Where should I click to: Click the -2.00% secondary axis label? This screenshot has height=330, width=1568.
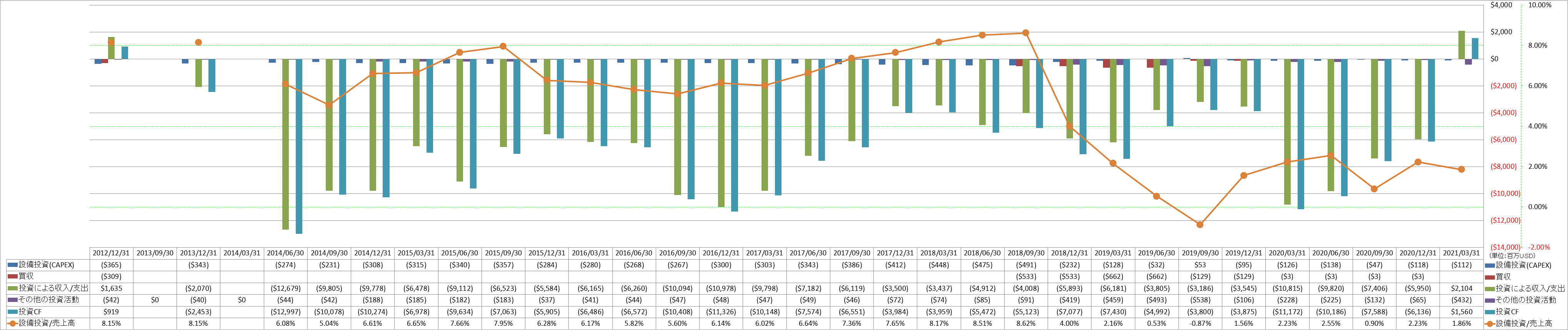coord(1539,247)
